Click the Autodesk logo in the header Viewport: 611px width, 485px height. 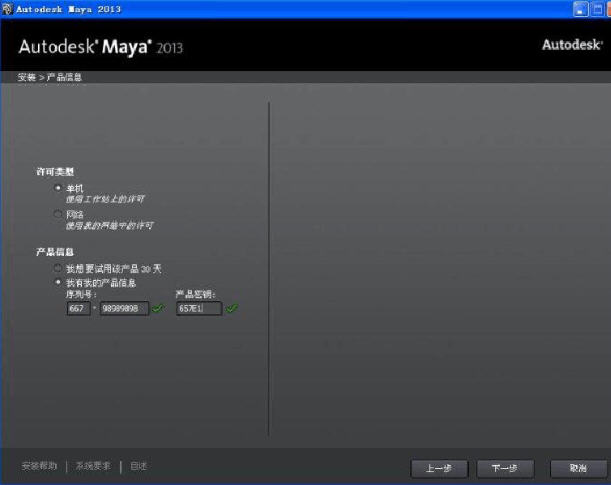pyautogui.click(x=572, y=45)
